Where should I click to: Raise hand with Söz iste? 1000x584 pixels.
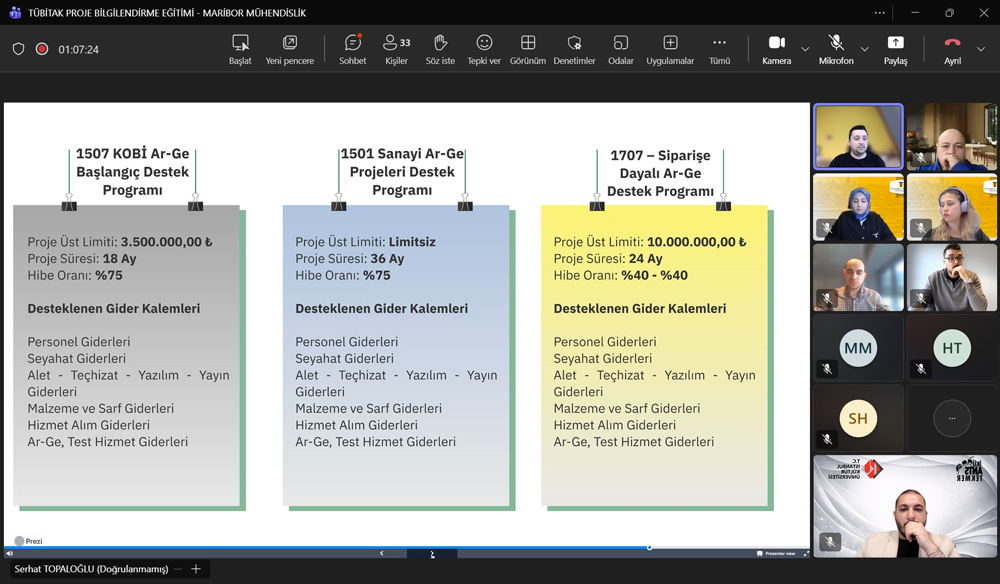[440, 49]
